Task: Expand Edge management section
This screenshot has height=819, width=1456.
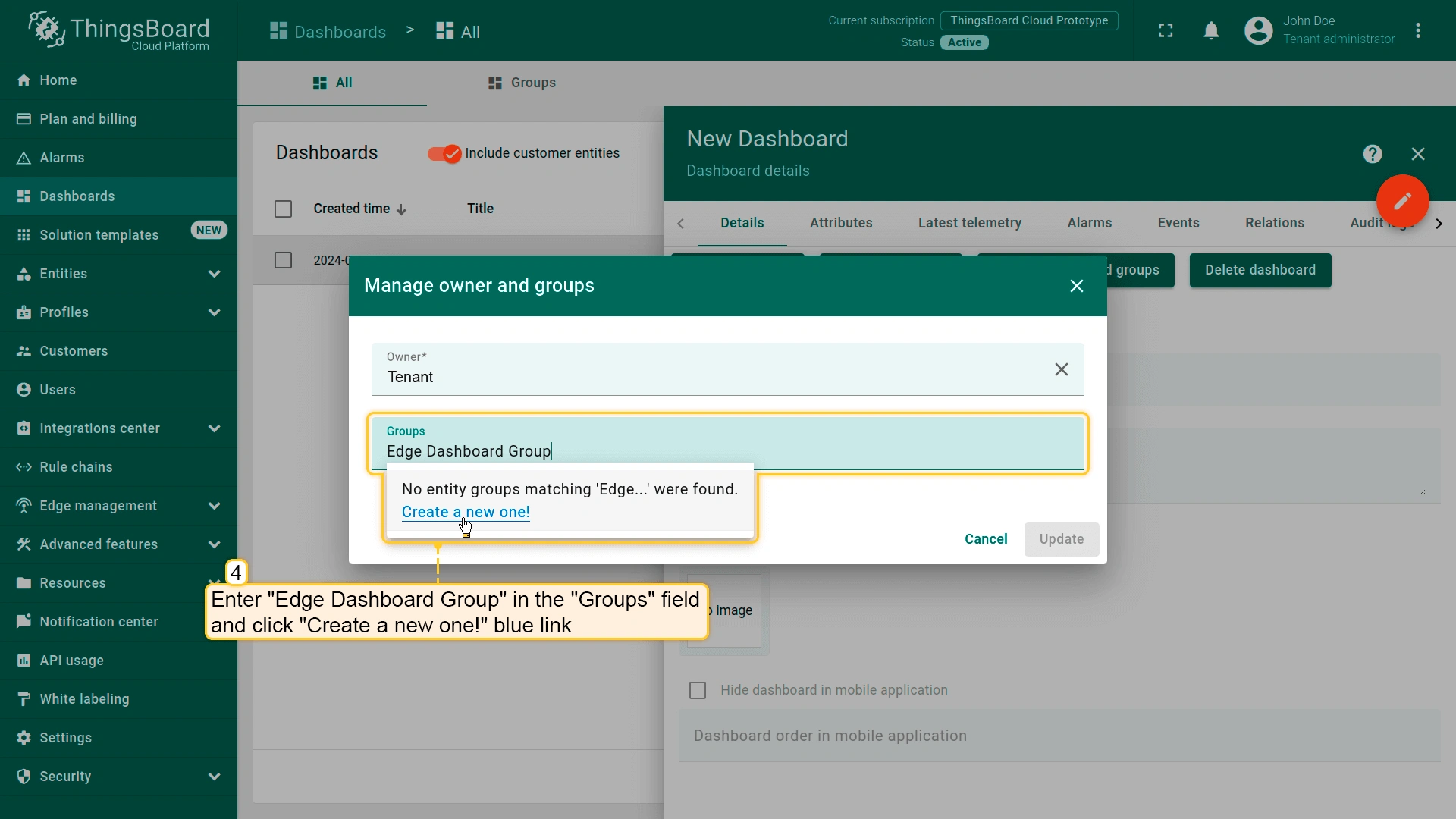Action: coord(214,506)
